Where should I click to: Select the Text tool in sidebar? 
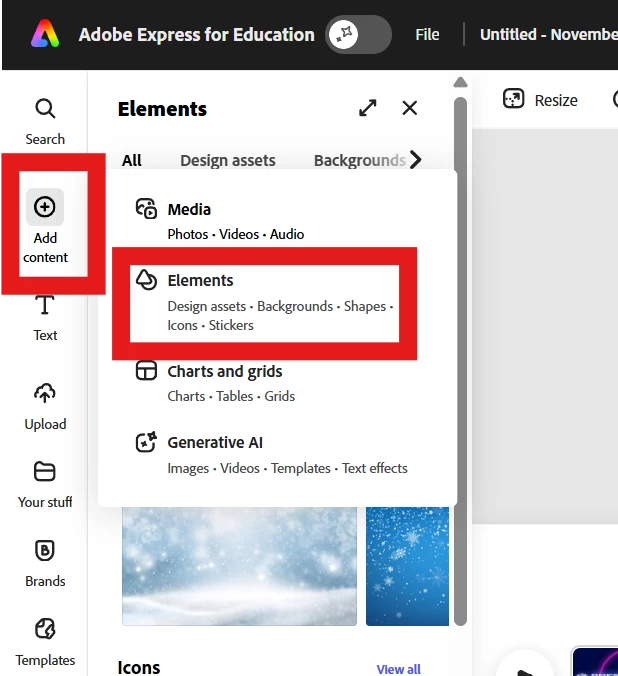[x=45, y=318]
